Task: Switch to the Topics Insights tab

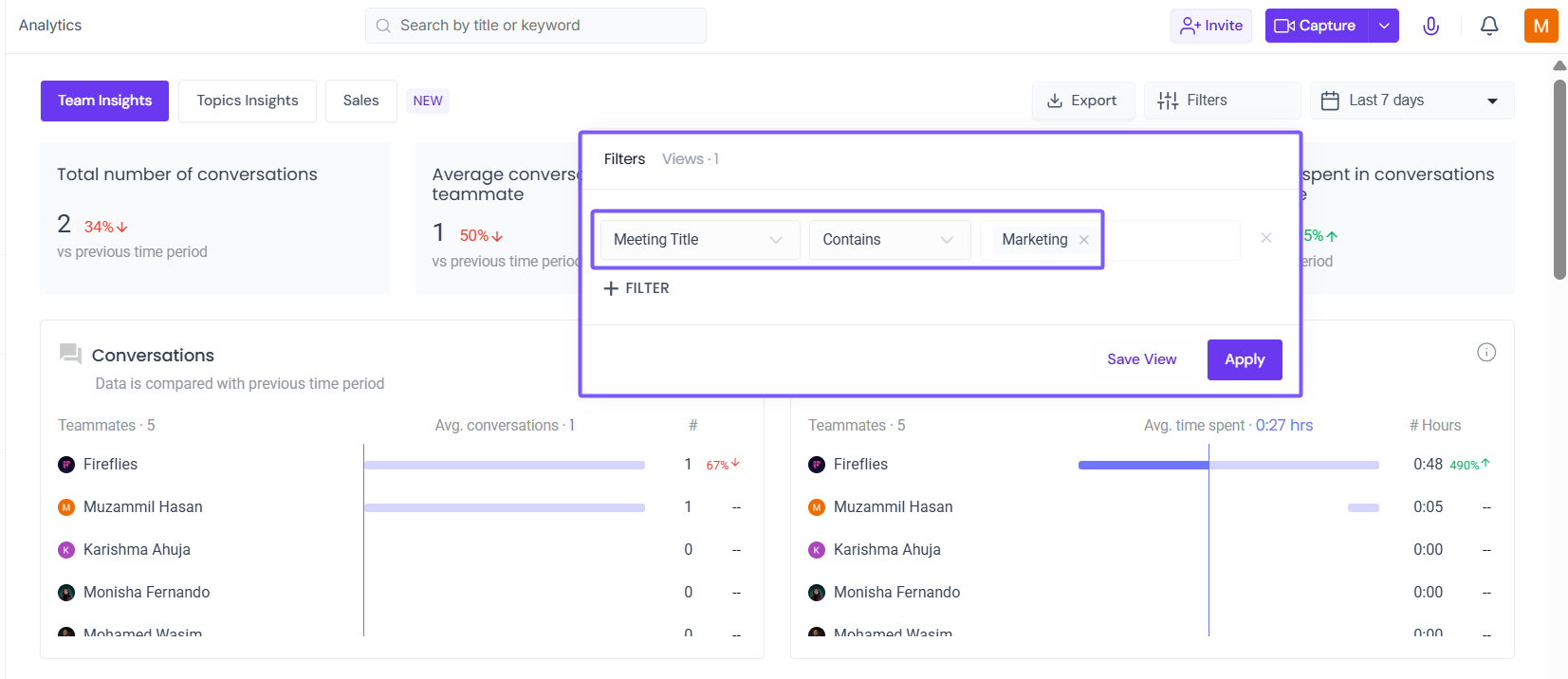Action: pyautogui.click(x=248, y=101)
